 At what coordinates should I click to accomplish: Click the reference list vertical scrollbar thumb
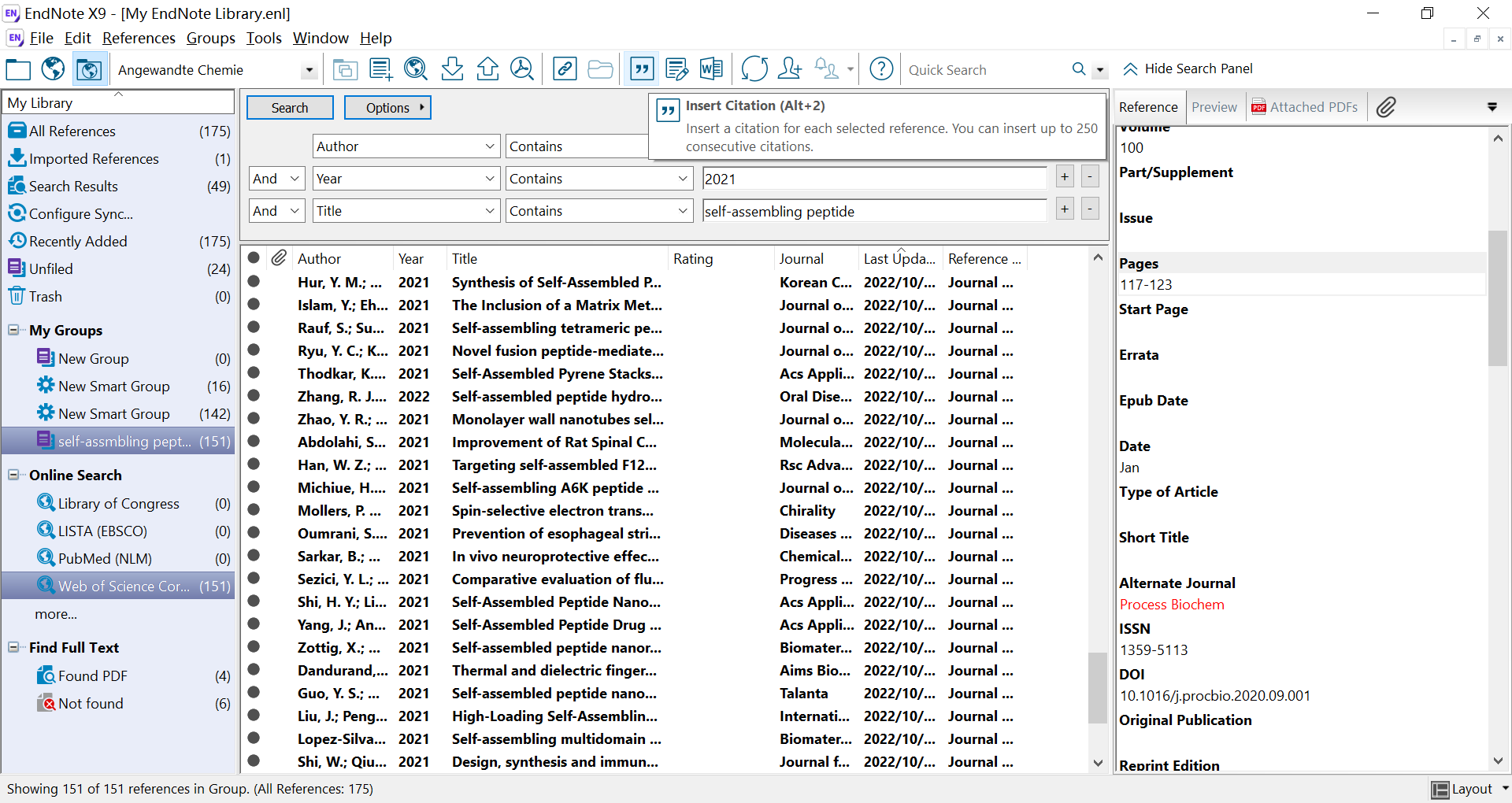point(1098,687)
